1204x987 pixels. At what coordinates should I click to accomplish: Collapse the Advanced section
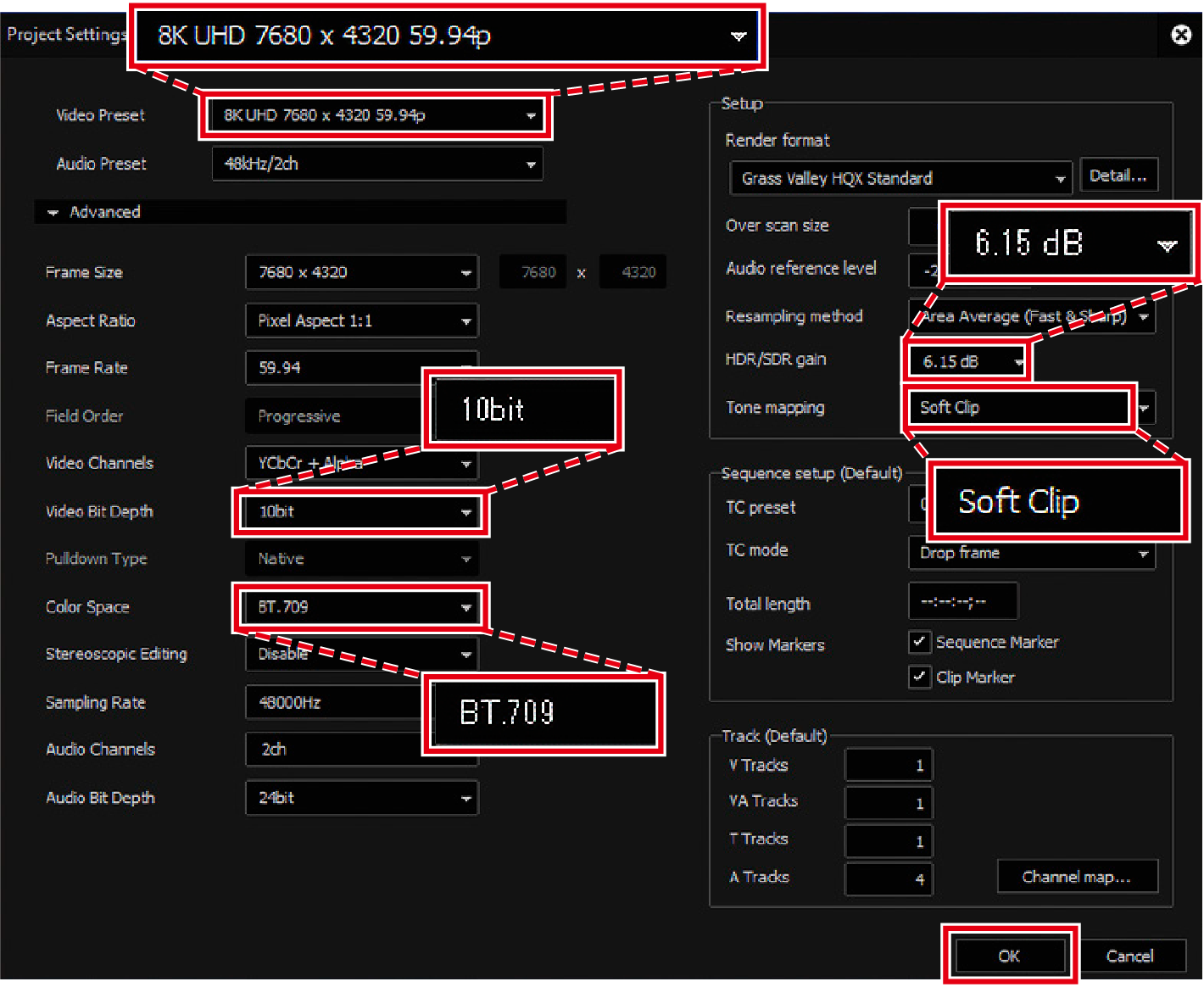coord(53,213)
